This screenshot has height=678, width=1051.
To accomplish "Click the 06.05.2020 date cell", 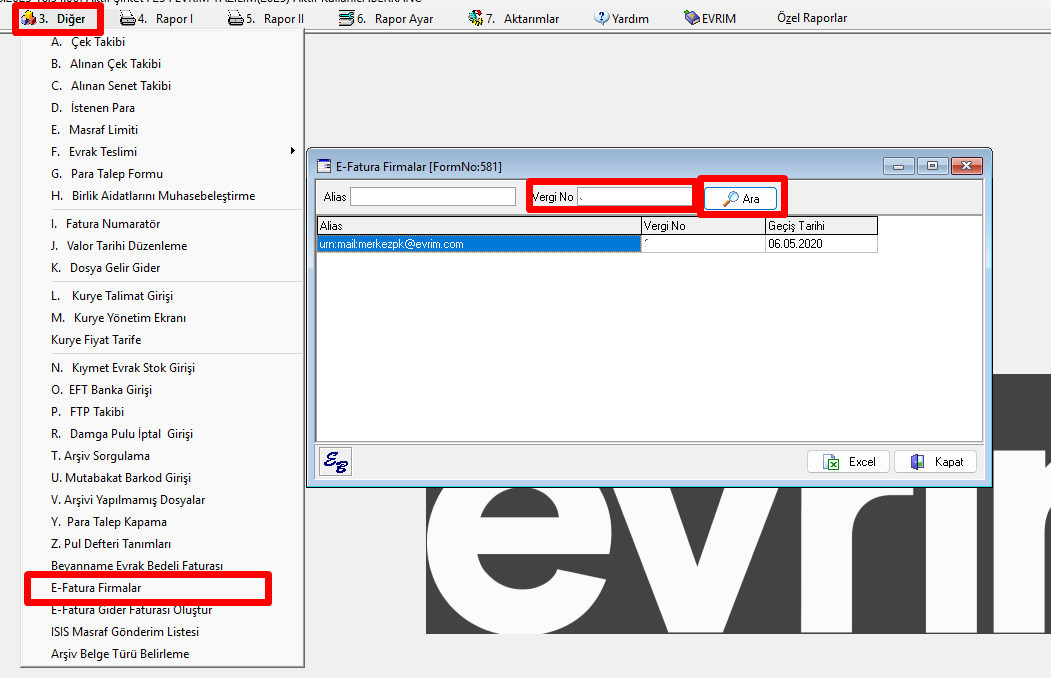I will pyautogui.click(x=821, y=244).
